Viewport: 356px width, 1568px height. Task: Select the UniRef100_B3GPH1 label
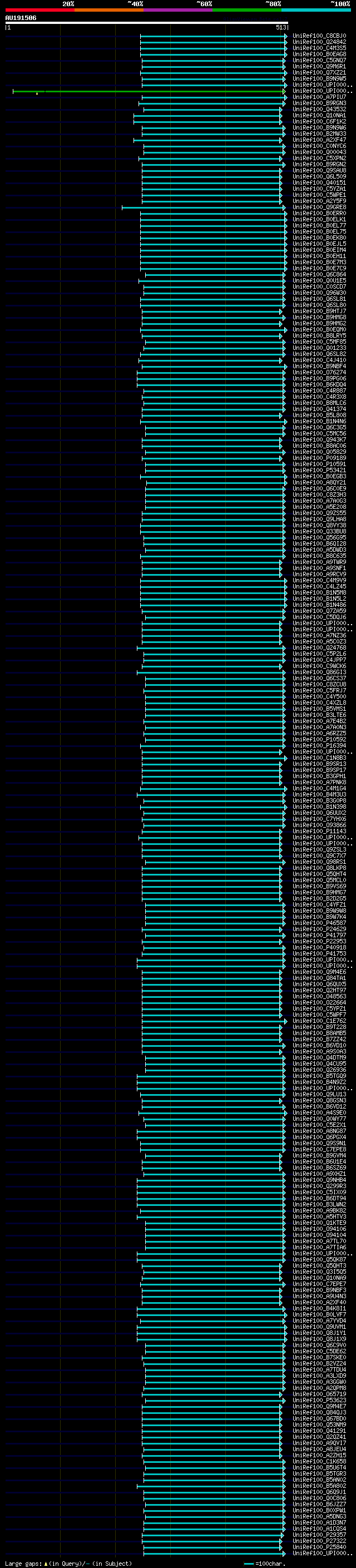319,776
